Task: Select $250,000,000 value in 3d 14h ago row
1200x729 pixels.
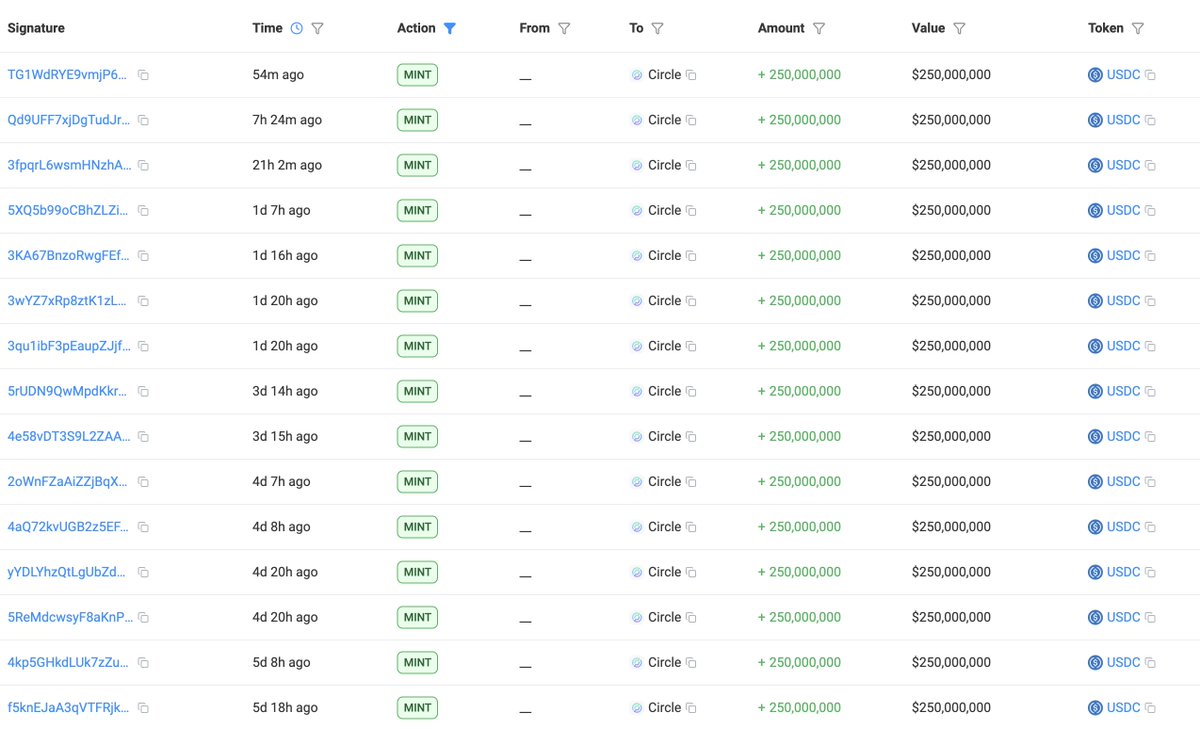Action: 951,391
